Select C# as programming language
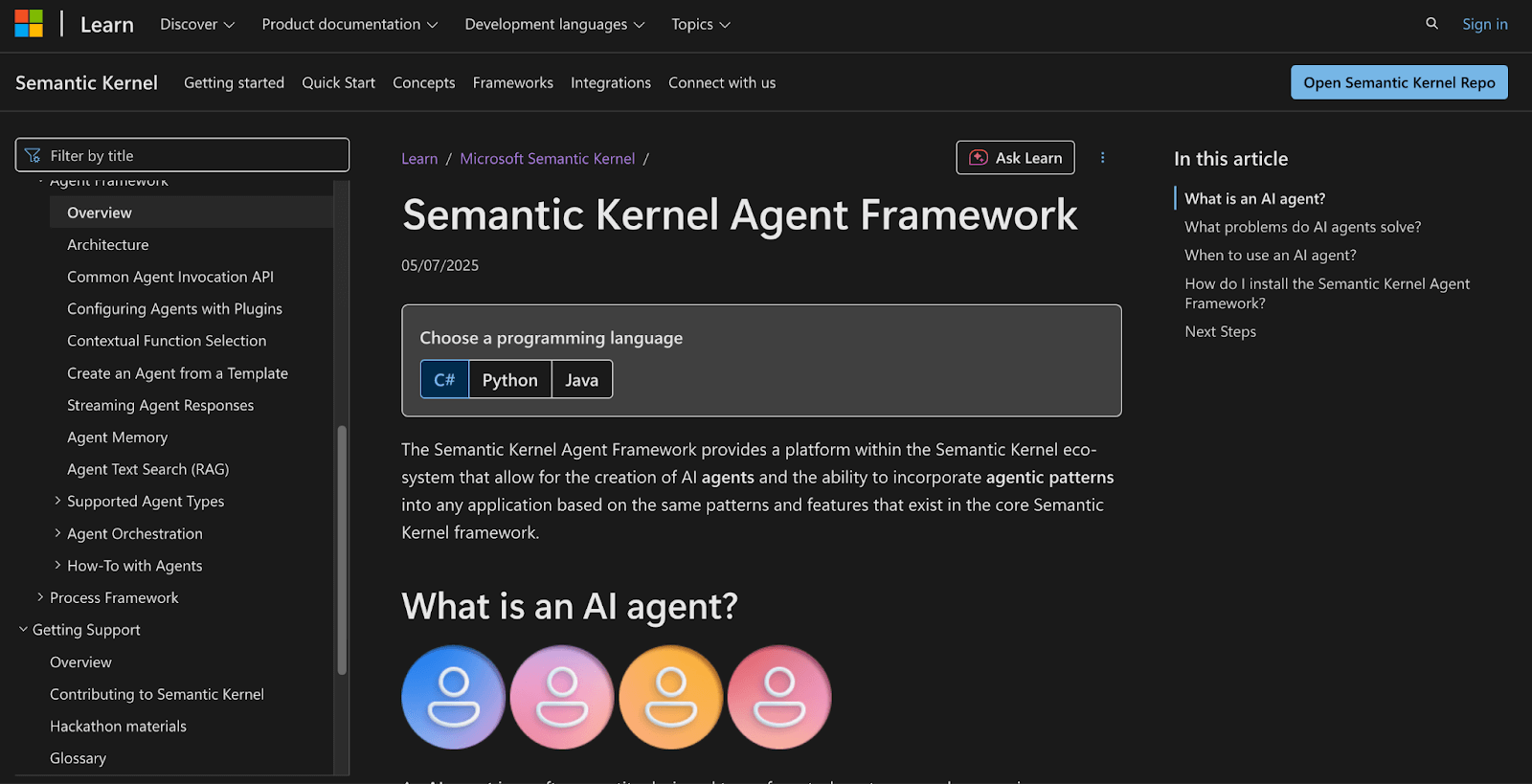Screen dimensions: 1532x784 [444, 380]
